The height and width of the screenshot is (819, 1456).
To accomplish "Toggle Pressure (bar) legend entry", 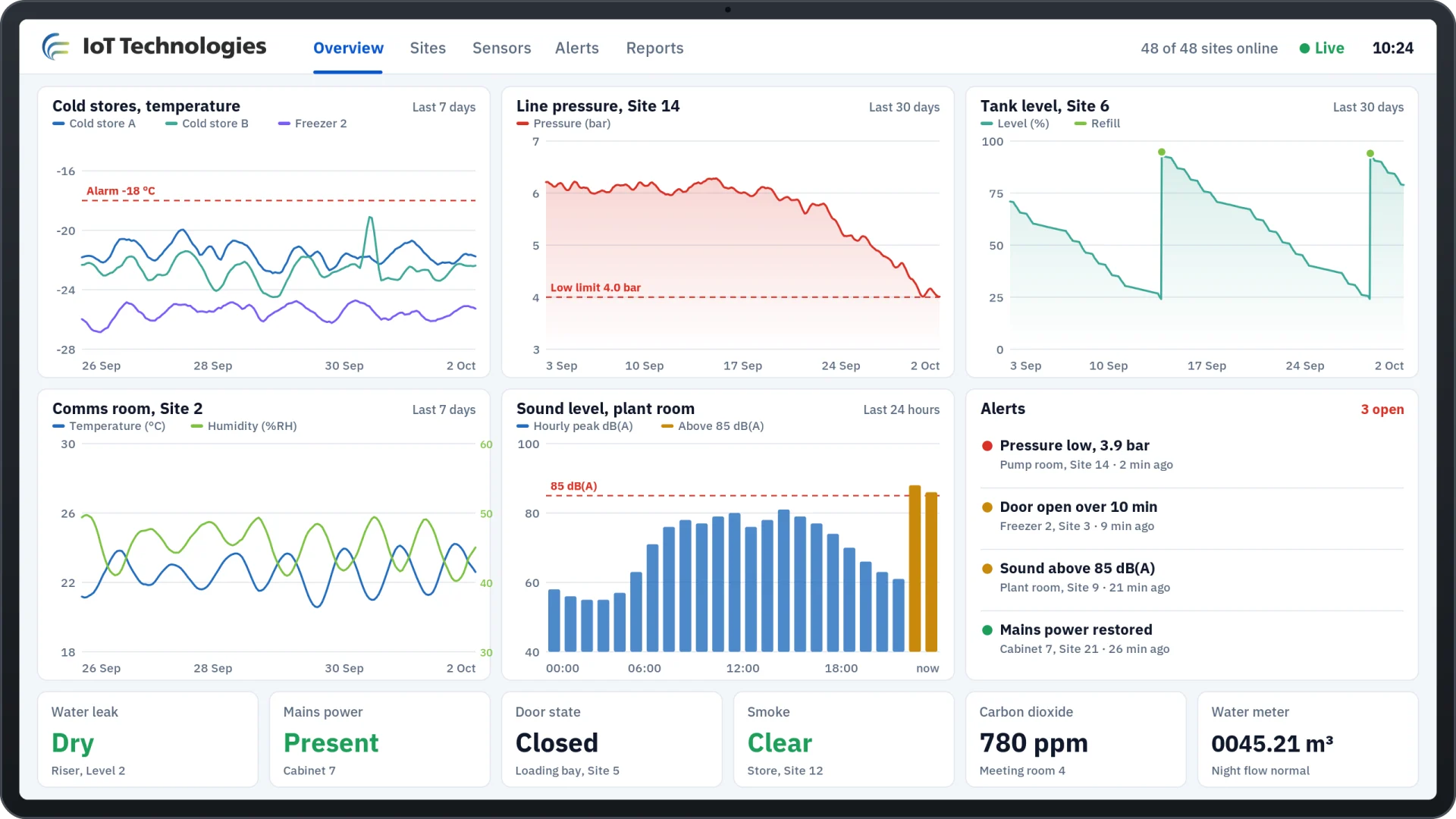I will 563,124.
